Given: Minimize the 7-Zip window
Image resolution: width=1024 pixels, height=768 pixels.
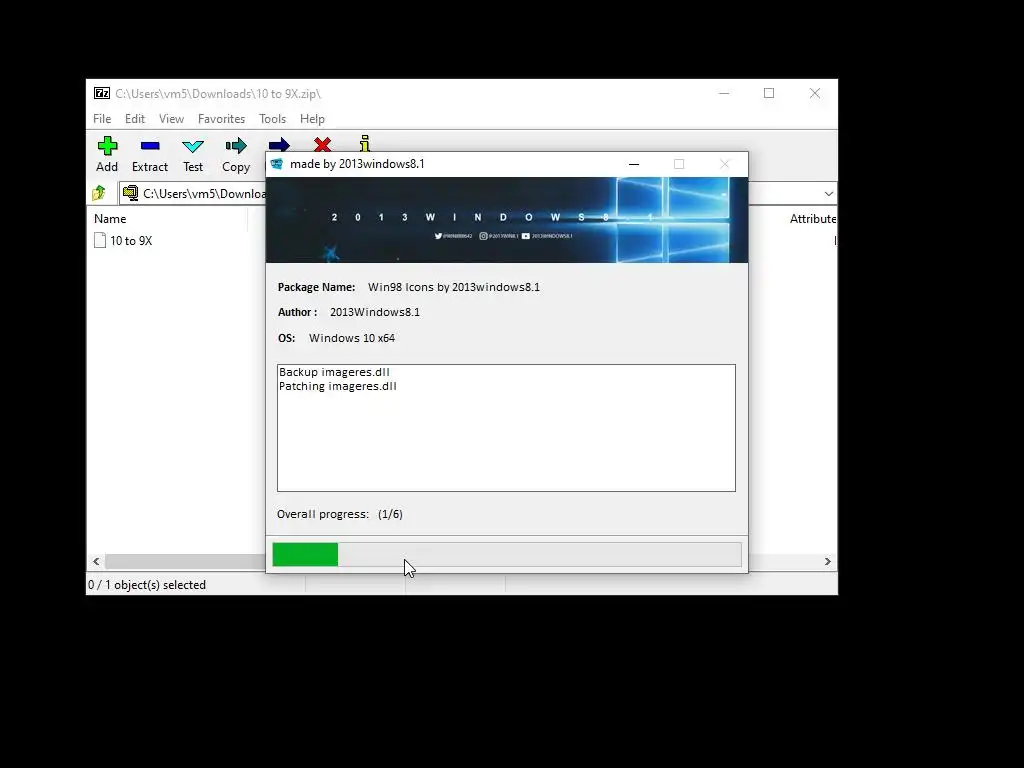Looking at the screenshot, I should pos(724,93).
